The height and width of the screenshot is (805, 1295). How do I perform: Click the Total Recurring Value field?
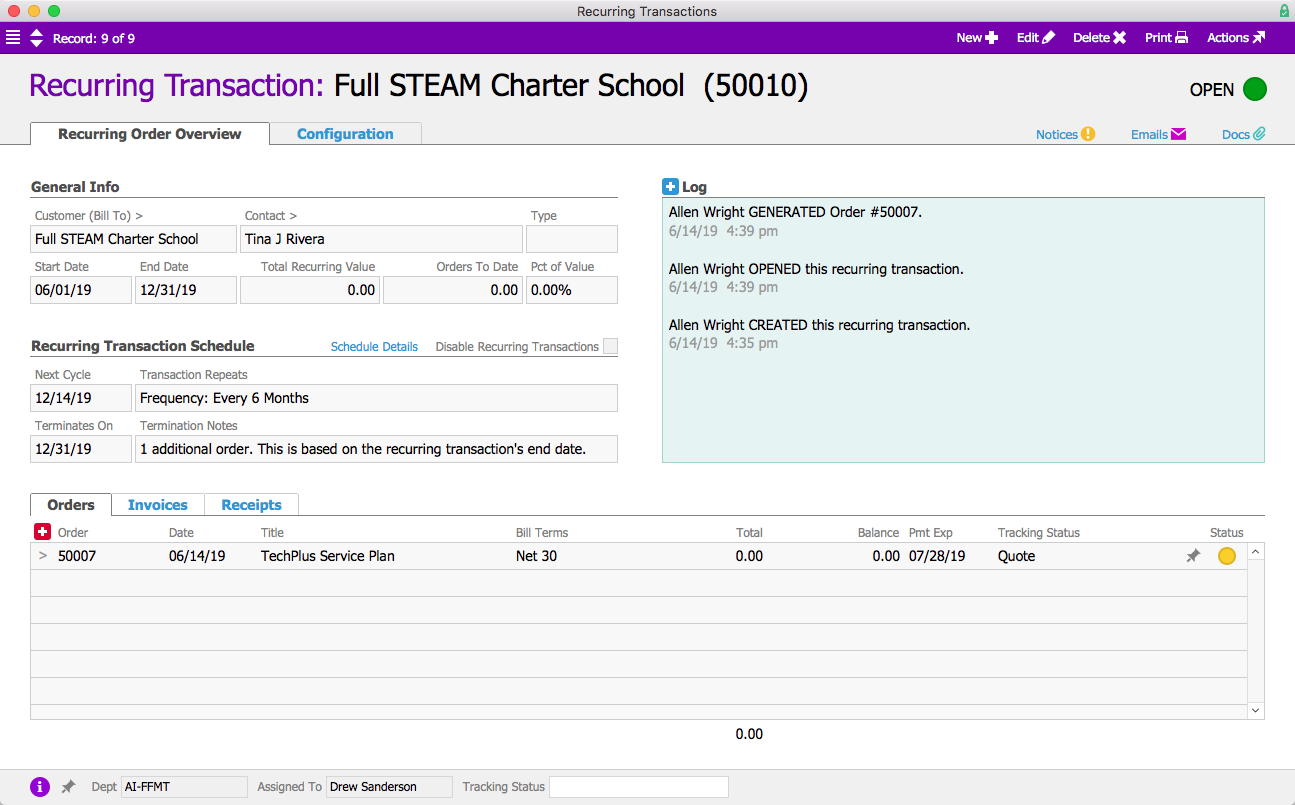310,290
